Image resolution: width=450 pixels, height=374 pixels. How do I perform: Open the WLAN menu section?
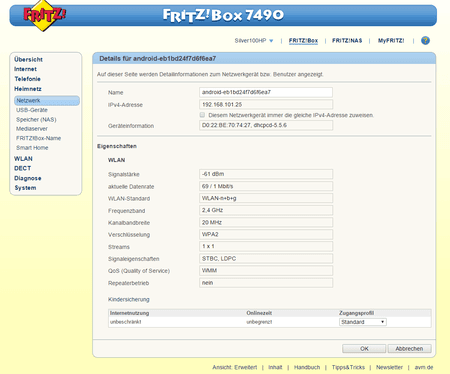click(x=23, y=159)
